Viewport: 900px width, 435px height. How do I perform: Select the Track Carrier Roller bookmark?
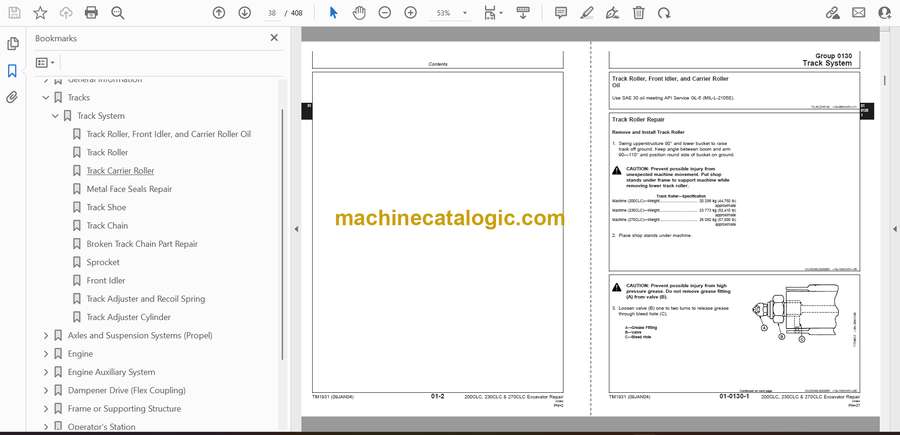[x=121, y=171]
